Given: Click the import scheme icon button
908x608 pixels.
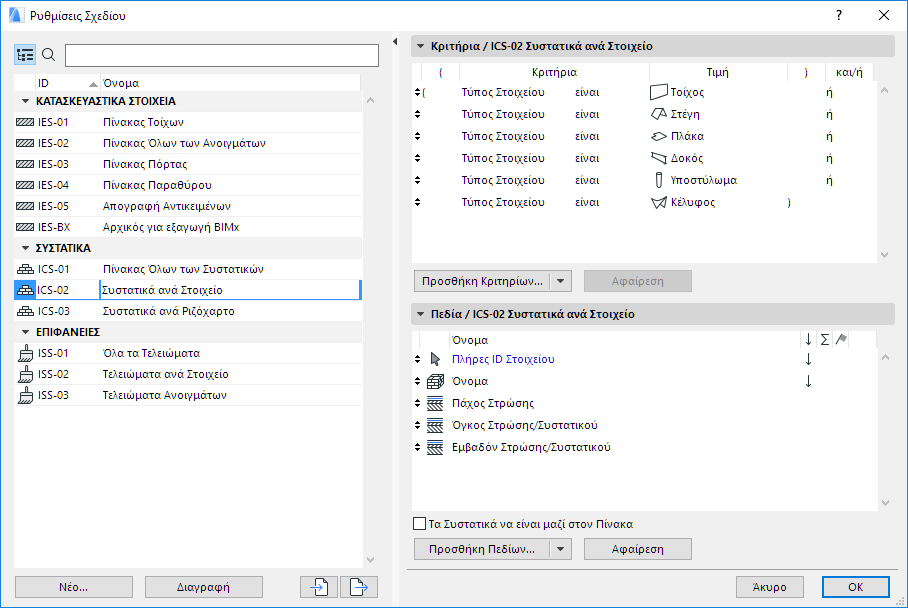Looking at the screenshot, I should click(319, 587).
